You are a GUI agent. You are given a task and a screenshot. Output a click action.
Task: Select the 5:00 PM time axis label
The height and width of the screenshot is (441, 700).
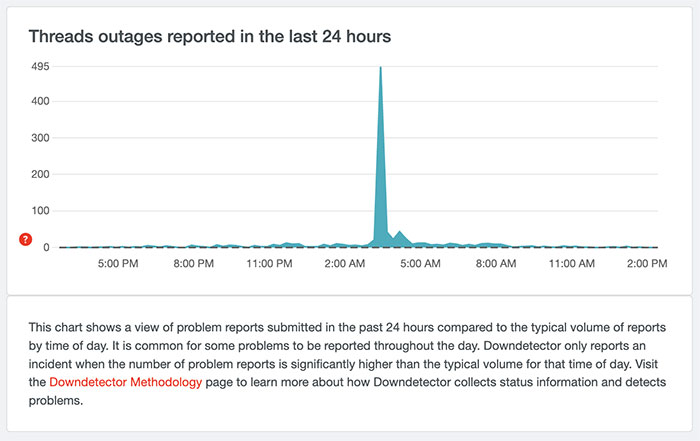point(118,265)
